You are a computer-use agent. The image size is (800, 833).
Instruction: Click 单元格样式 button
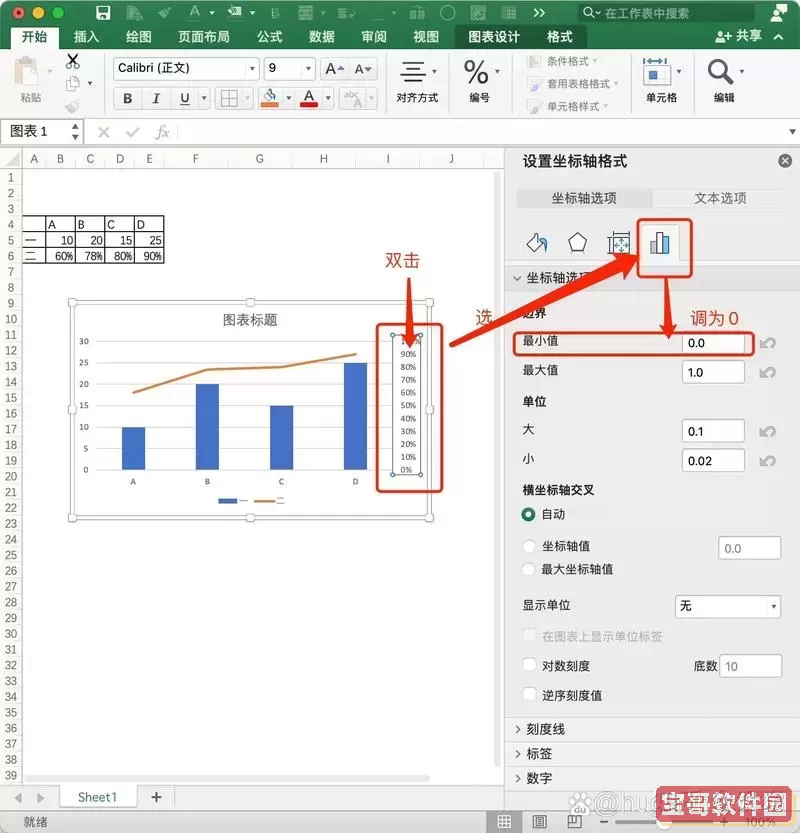click(567, 106)
